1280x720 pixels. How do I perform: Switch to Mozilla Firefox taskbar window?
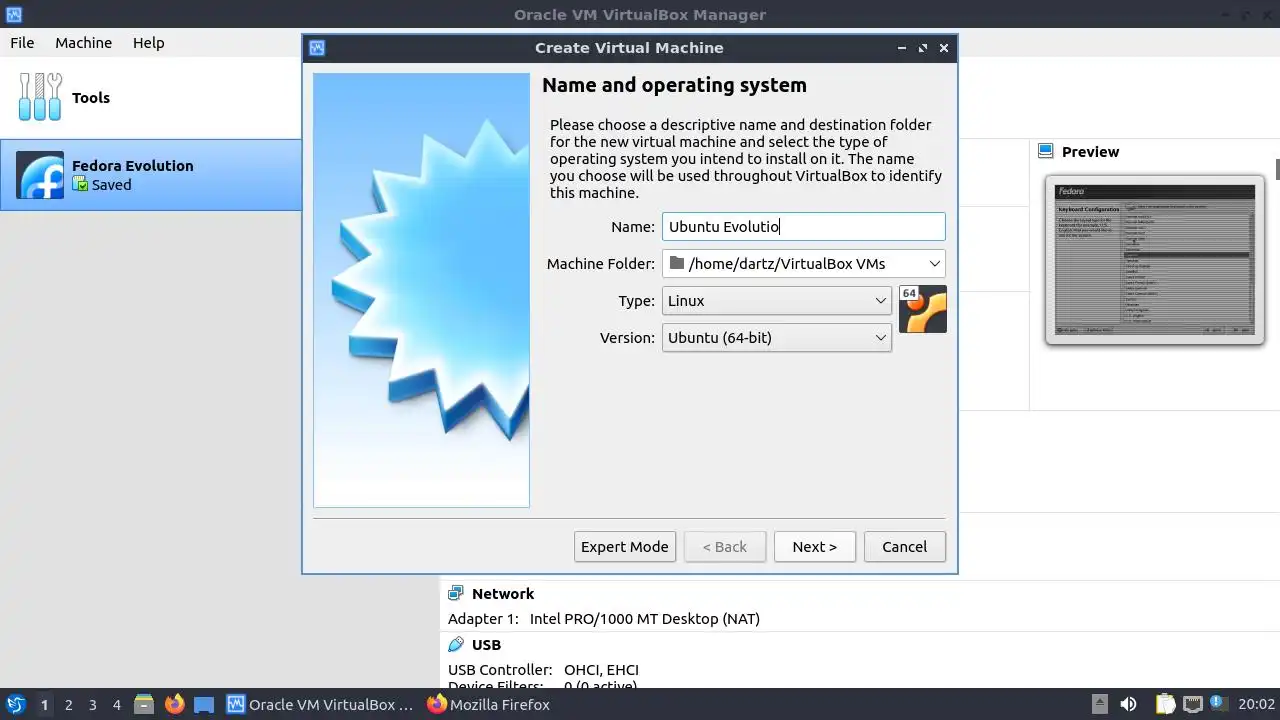point(490,704)
